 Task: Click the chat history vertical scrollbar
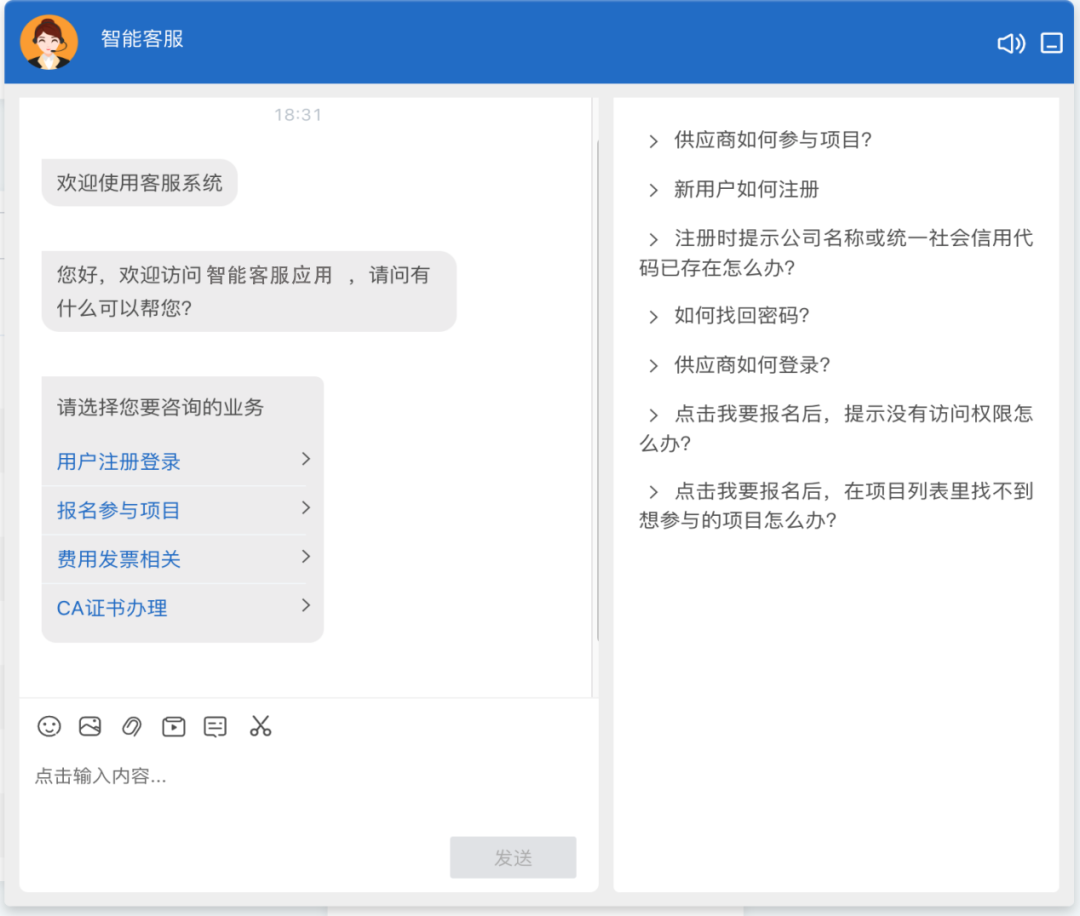click(597, 390)
